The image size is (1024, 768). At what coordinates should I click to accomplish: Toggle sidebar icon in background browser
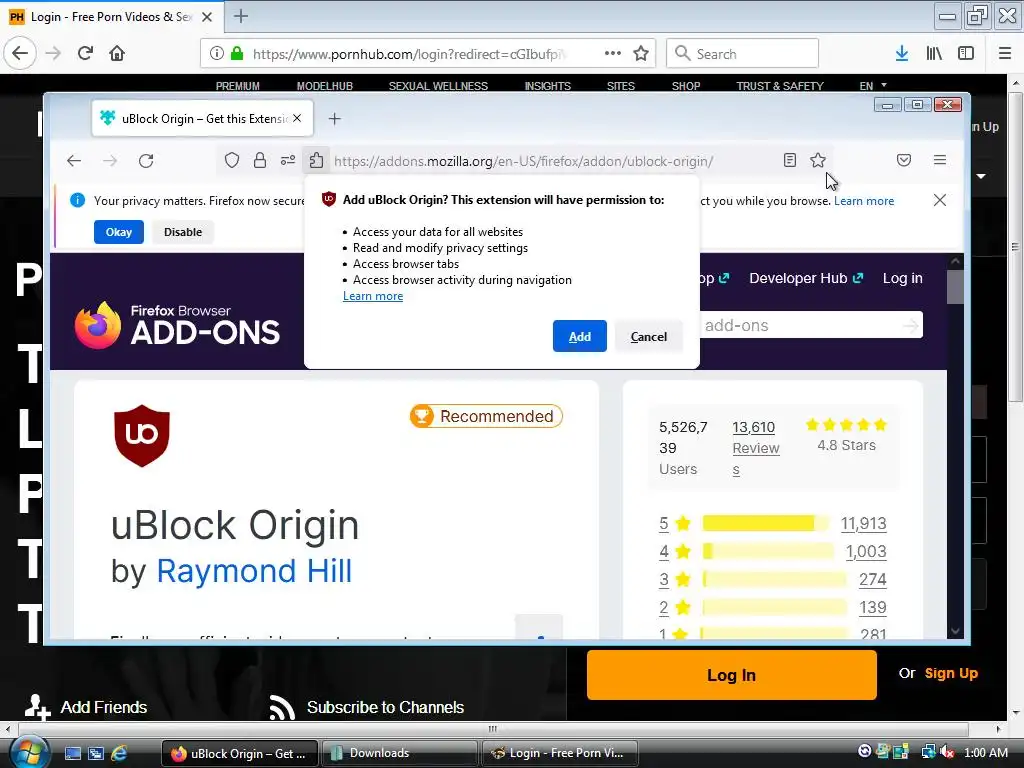[x=966, y=54]
